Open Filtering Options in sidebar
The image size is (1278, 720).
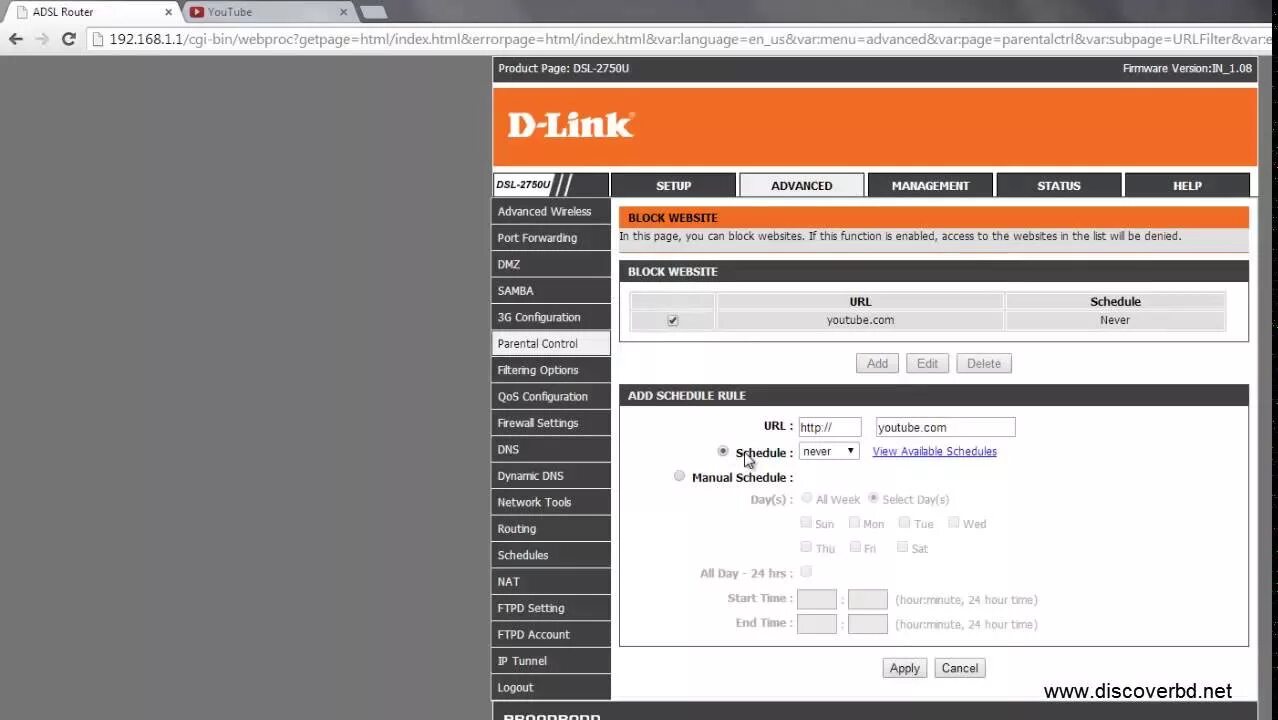tap(551, 370)
